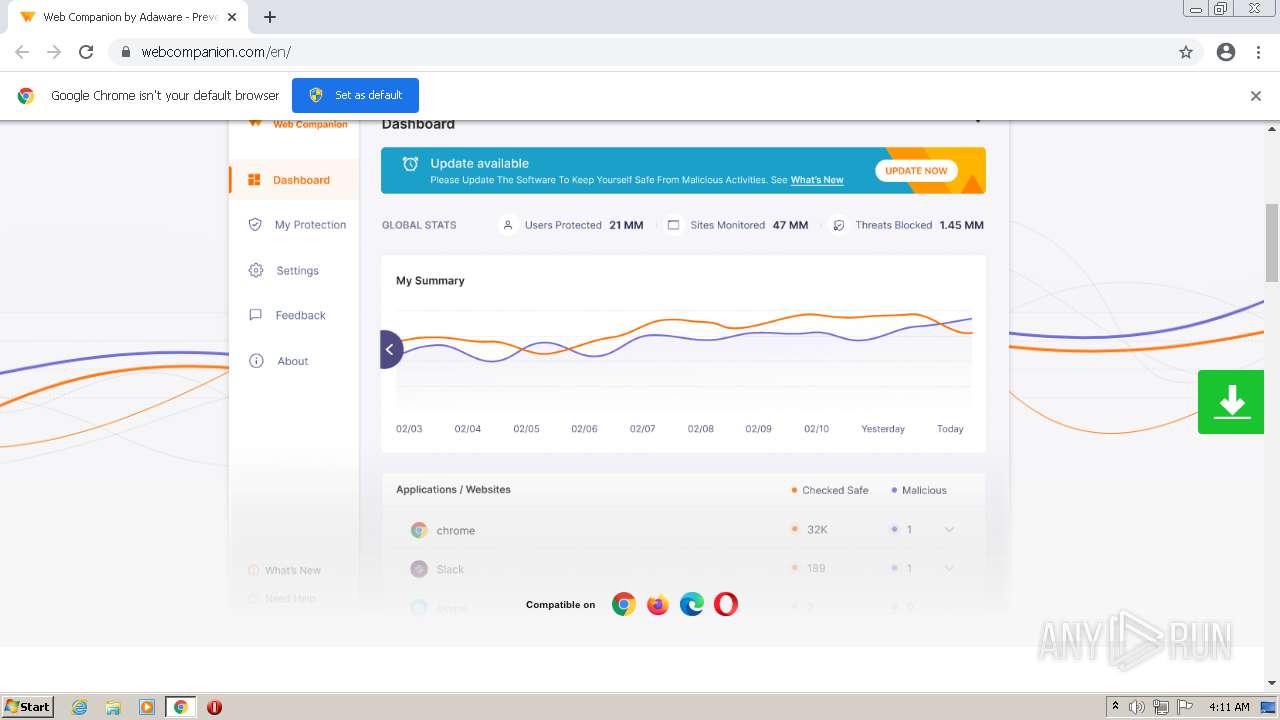Click the Start button

pos(28,706)
